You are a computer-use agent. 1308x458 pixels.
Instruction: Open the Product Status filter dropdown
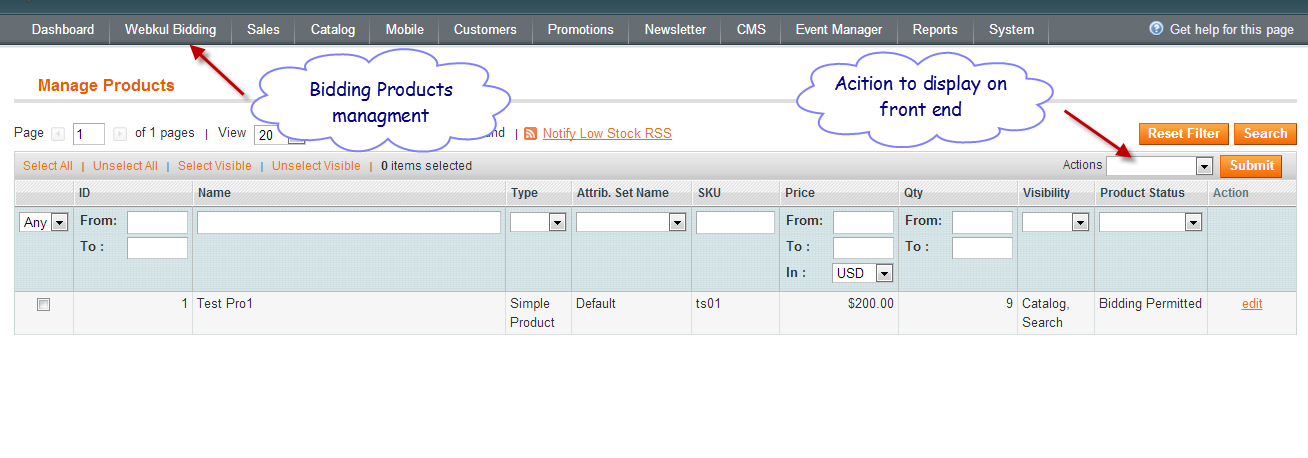tap(1150, 222)
